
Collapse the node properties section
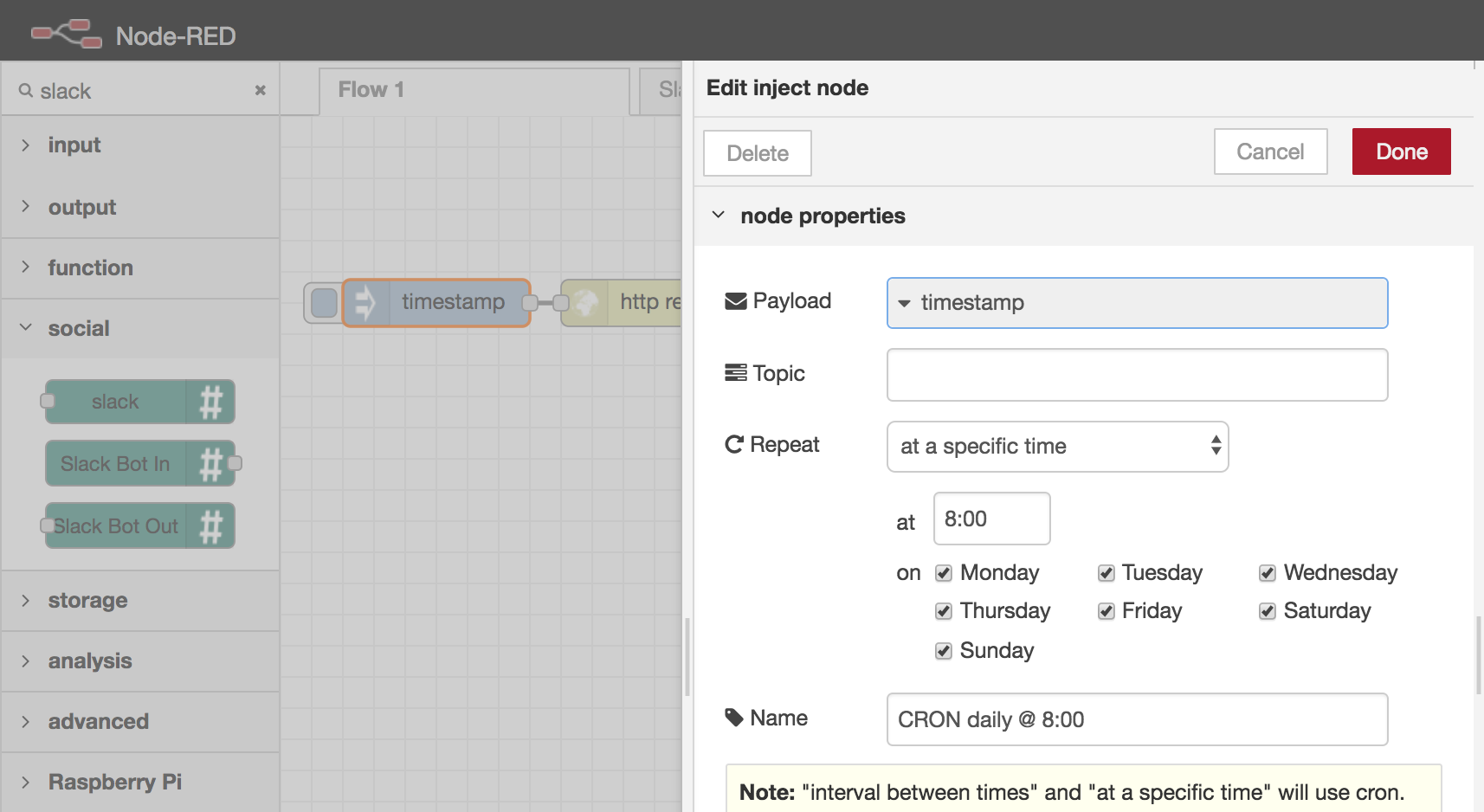[718, 215]
